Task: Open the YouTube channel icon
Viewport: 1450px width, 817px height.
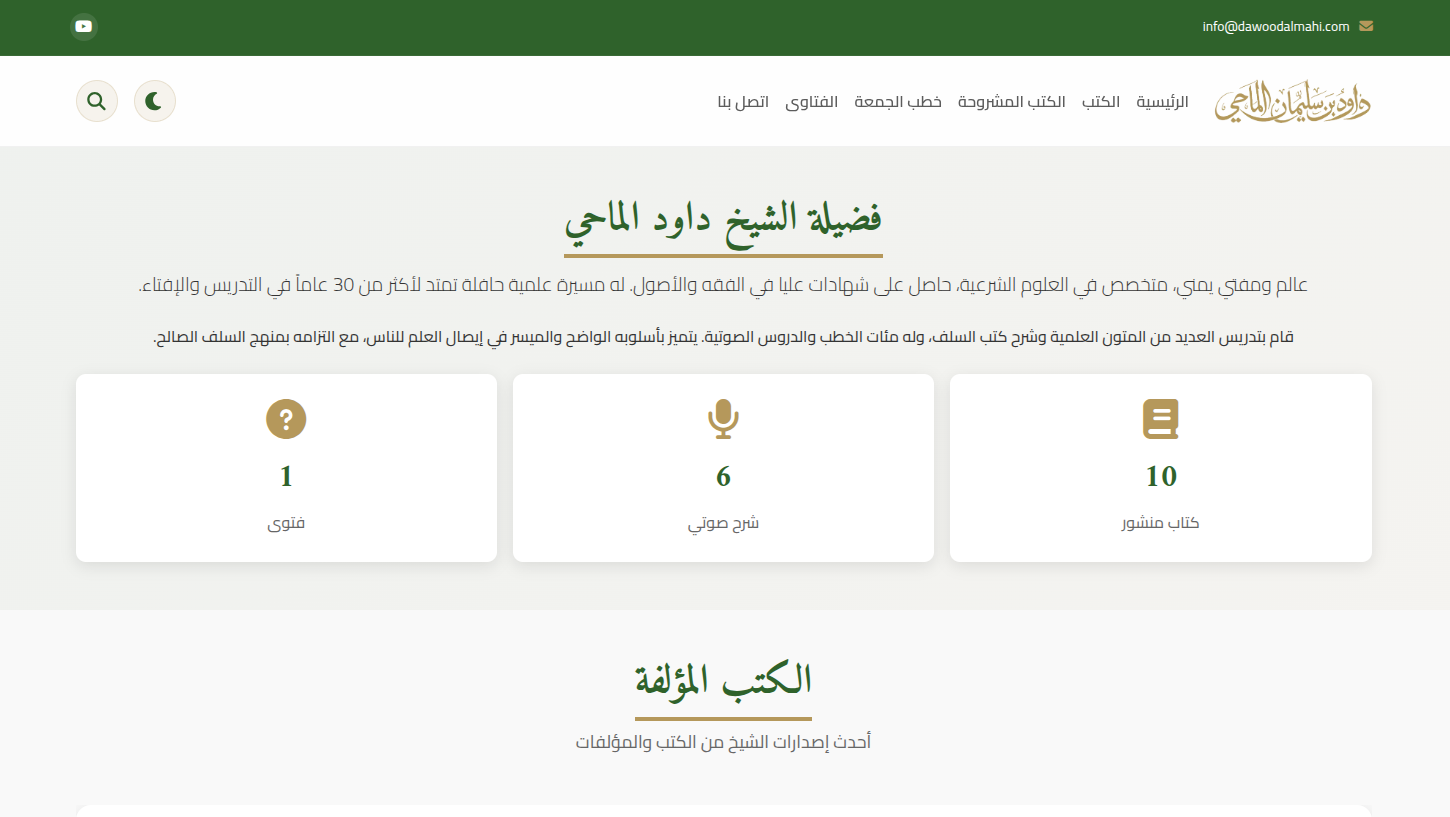Action: click(x=84, y=27)
